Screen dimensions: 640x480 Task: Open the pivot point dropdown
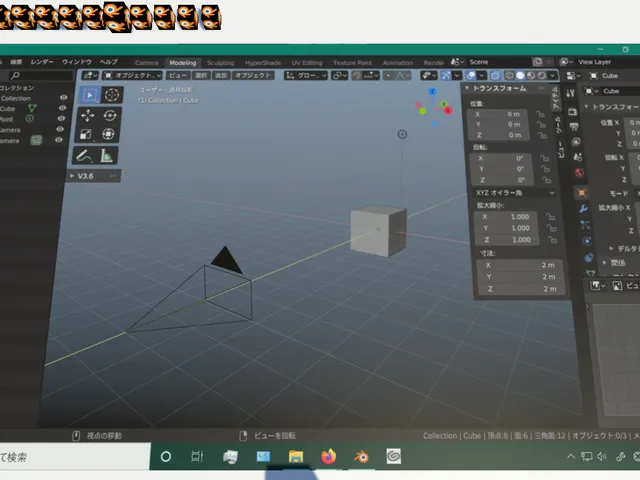(340, 76)
